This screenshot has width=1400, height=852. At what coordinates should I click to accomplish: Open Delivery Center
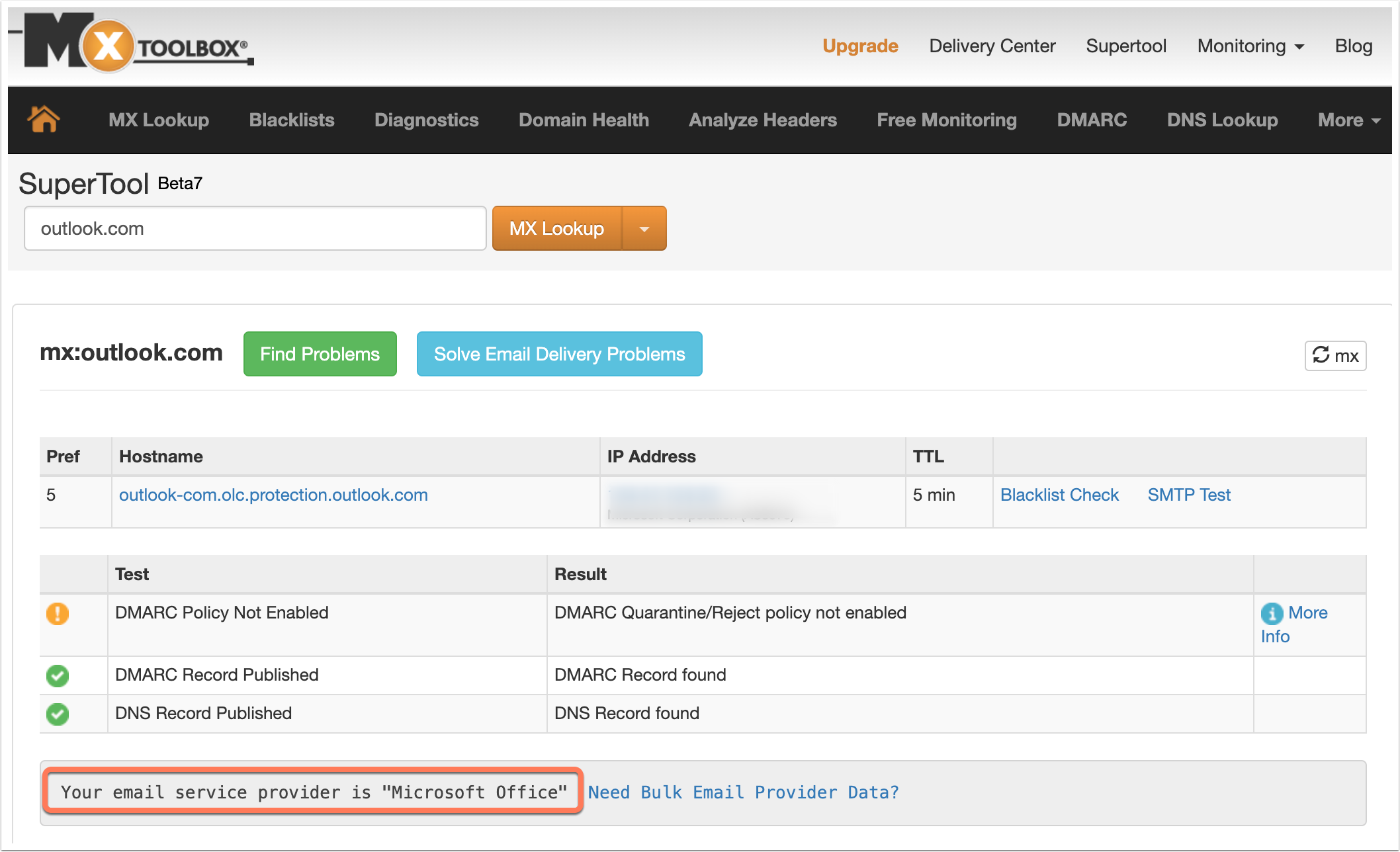click(x=992, y=46)
